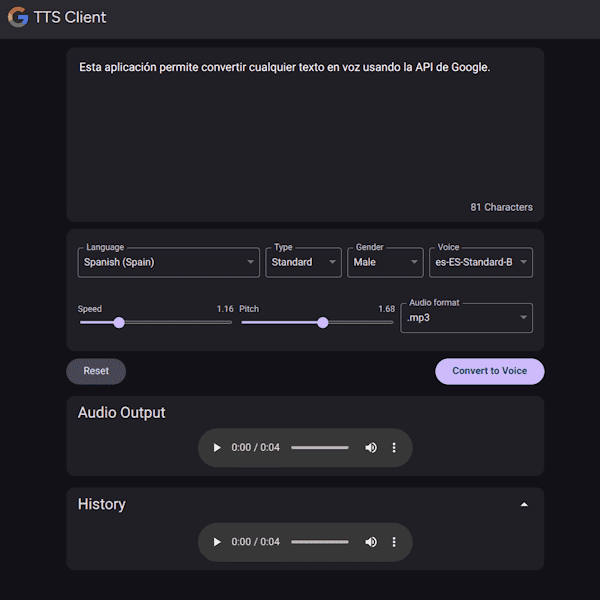Play the History audio clip
Screen dimensions: 600x600
[217, 542]
